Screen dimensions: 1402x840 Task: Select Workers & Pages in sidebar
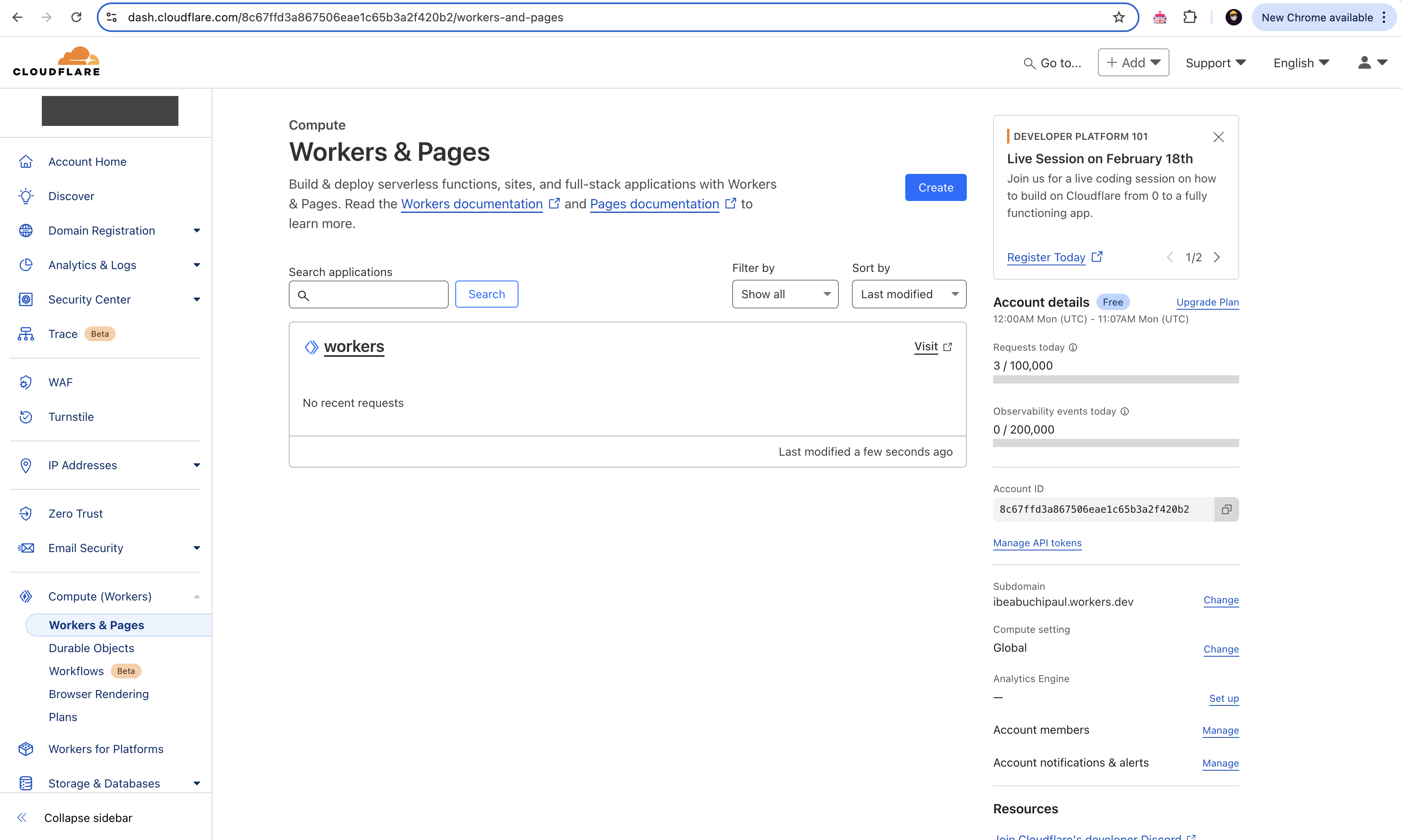119,625
